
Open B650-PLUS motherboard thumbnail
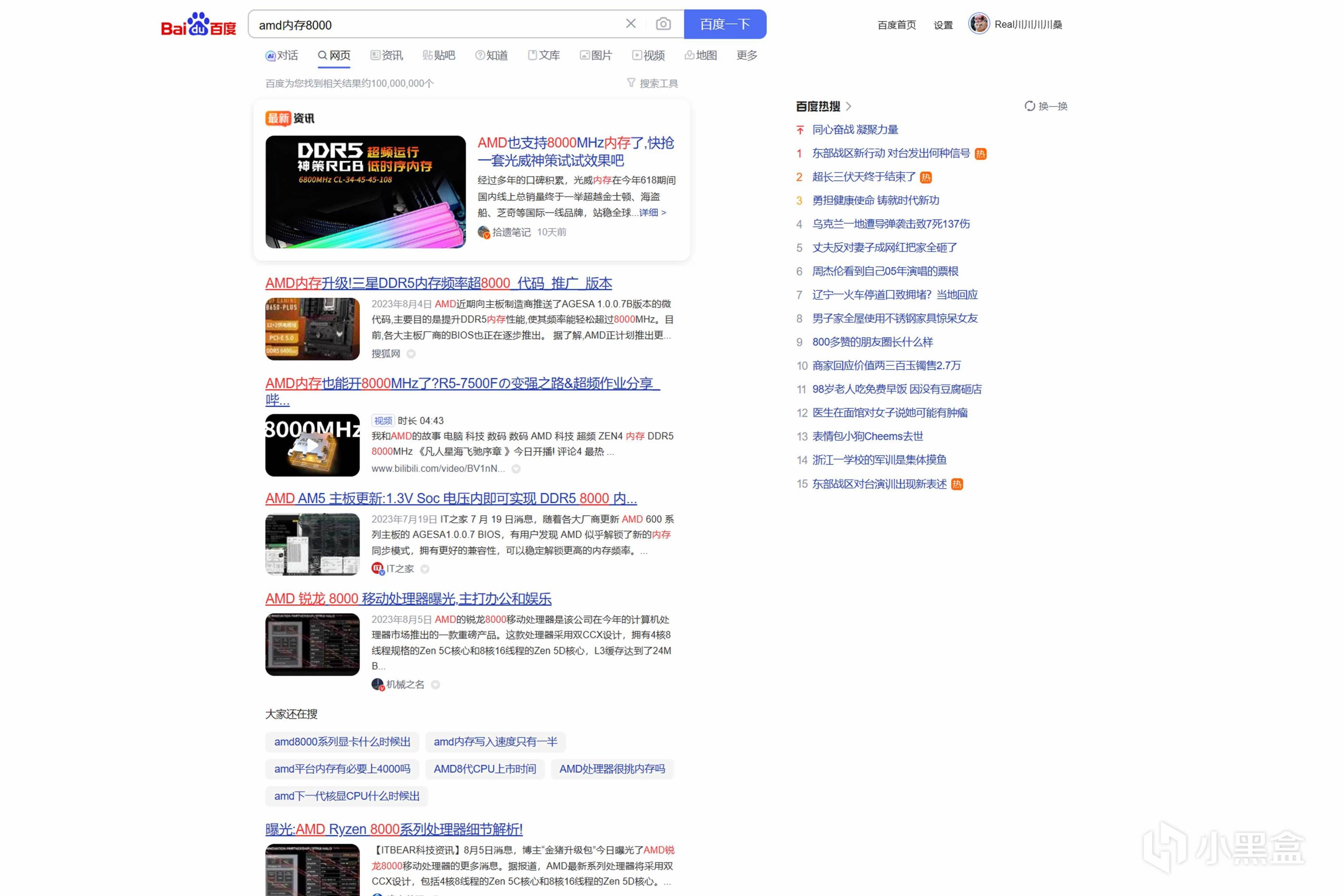click(x=313, y=329)
